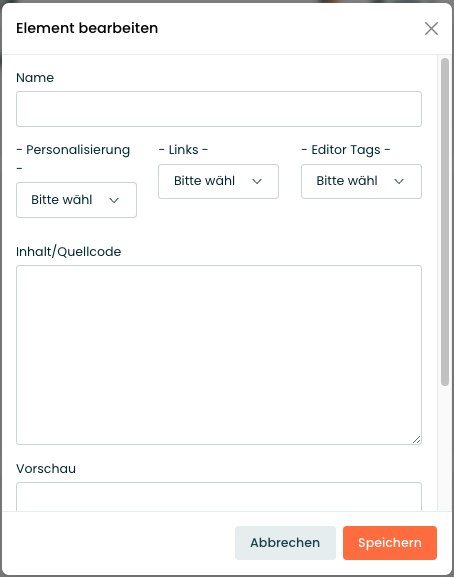Save changes with the Speichern button
Screen dimensions: 454x577
(x=390, y=543)
